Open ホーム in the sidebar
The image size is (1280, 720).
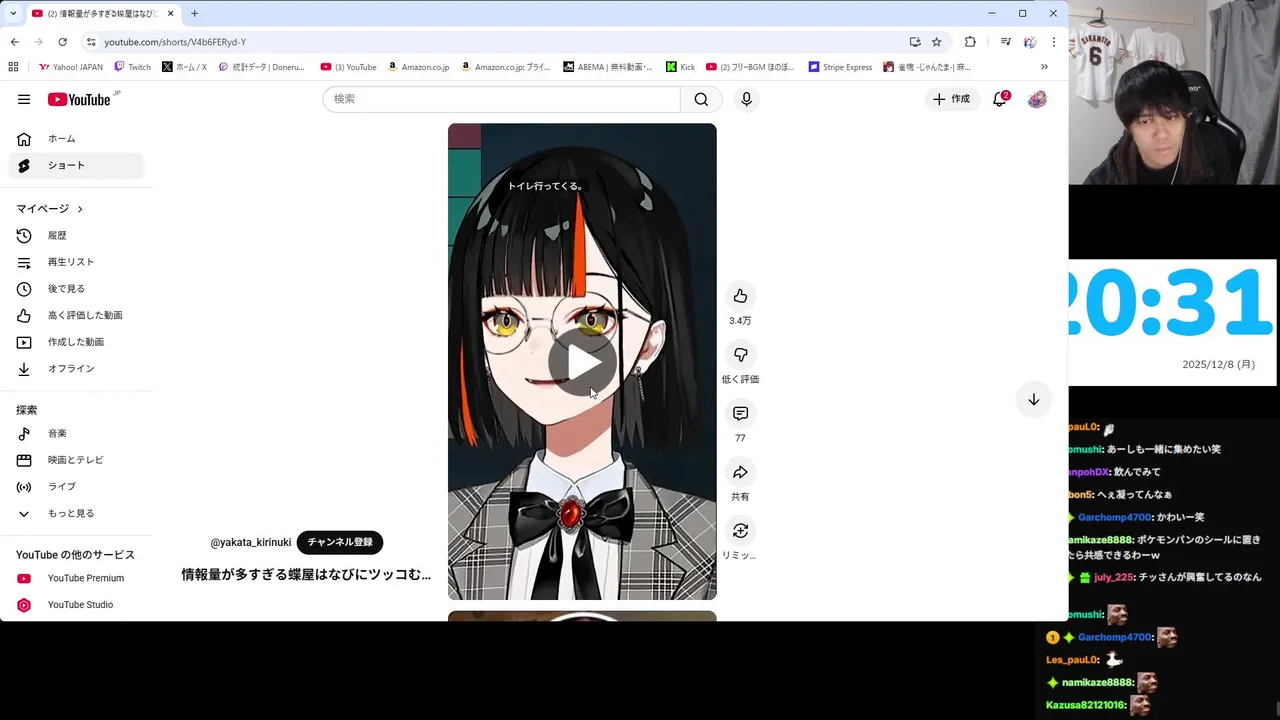76,139
